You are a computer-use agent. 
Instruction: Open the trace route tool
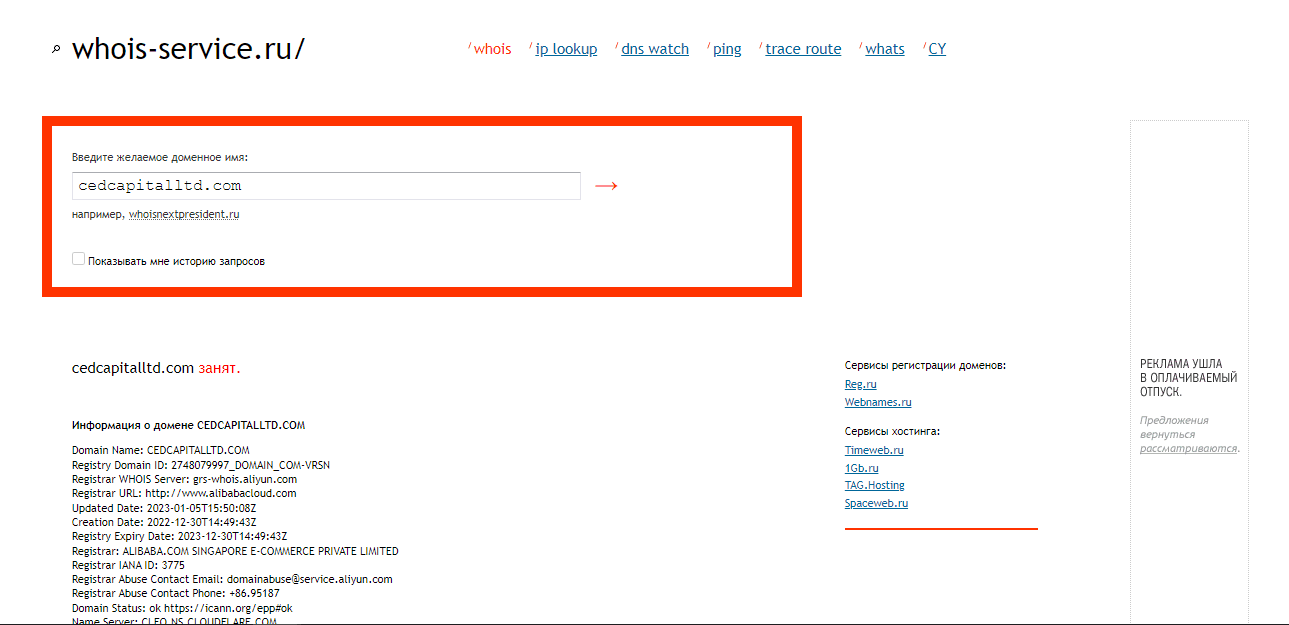click(803, 49)
